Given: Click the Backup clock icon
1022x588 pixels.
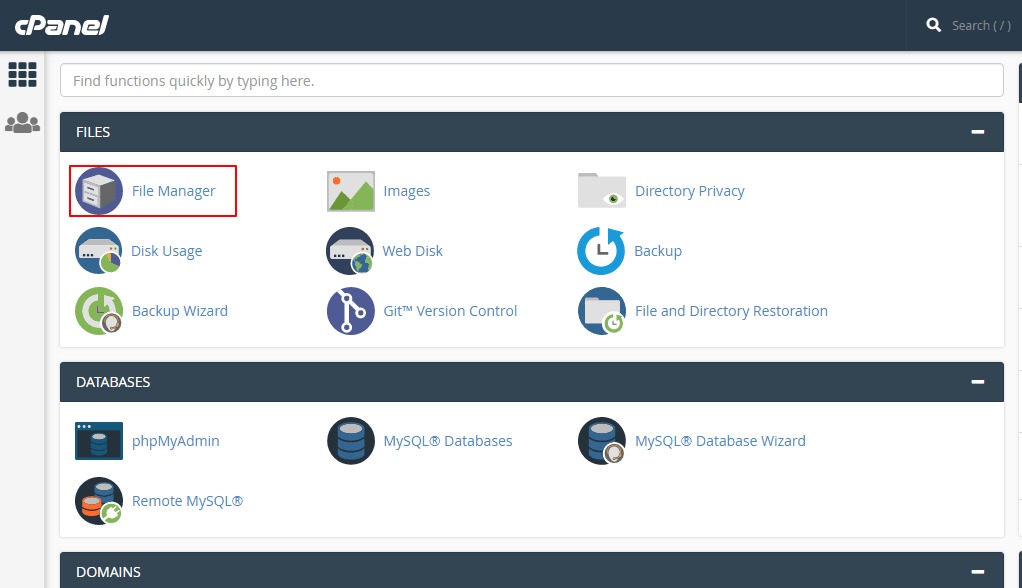Looking at the screenshot, I should (x=601, y=250).
